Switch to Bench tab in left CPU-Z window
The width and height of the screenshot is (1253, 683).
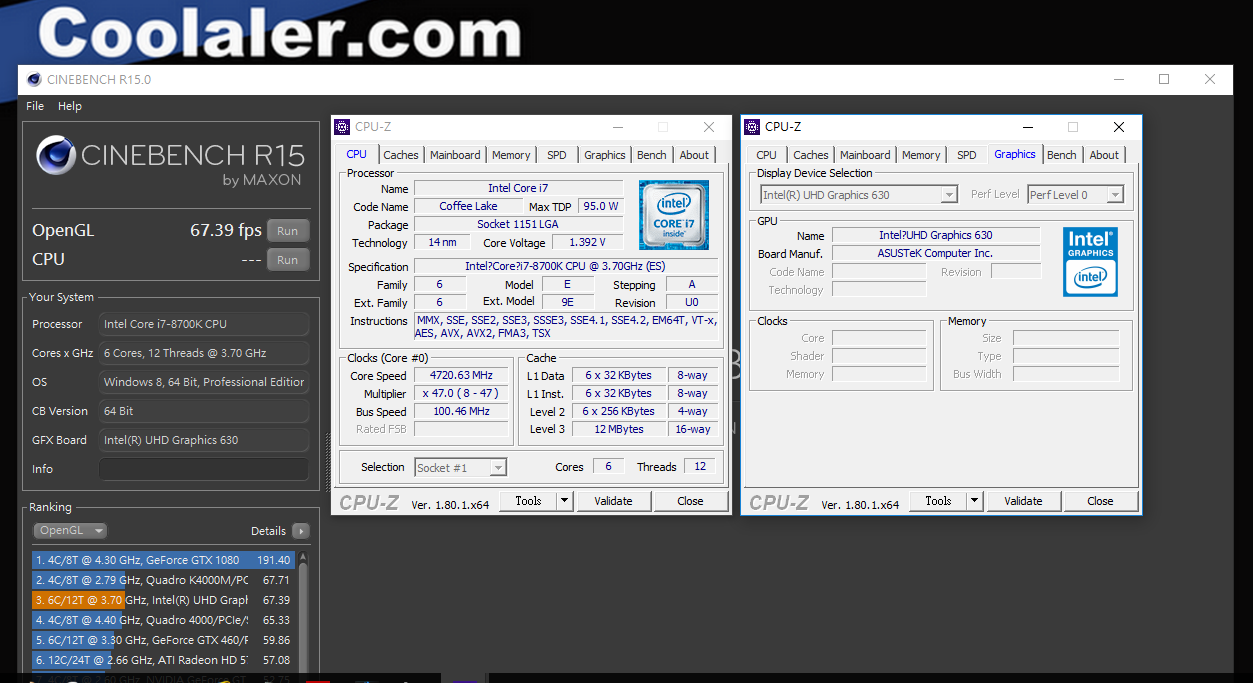coord(652,155)
